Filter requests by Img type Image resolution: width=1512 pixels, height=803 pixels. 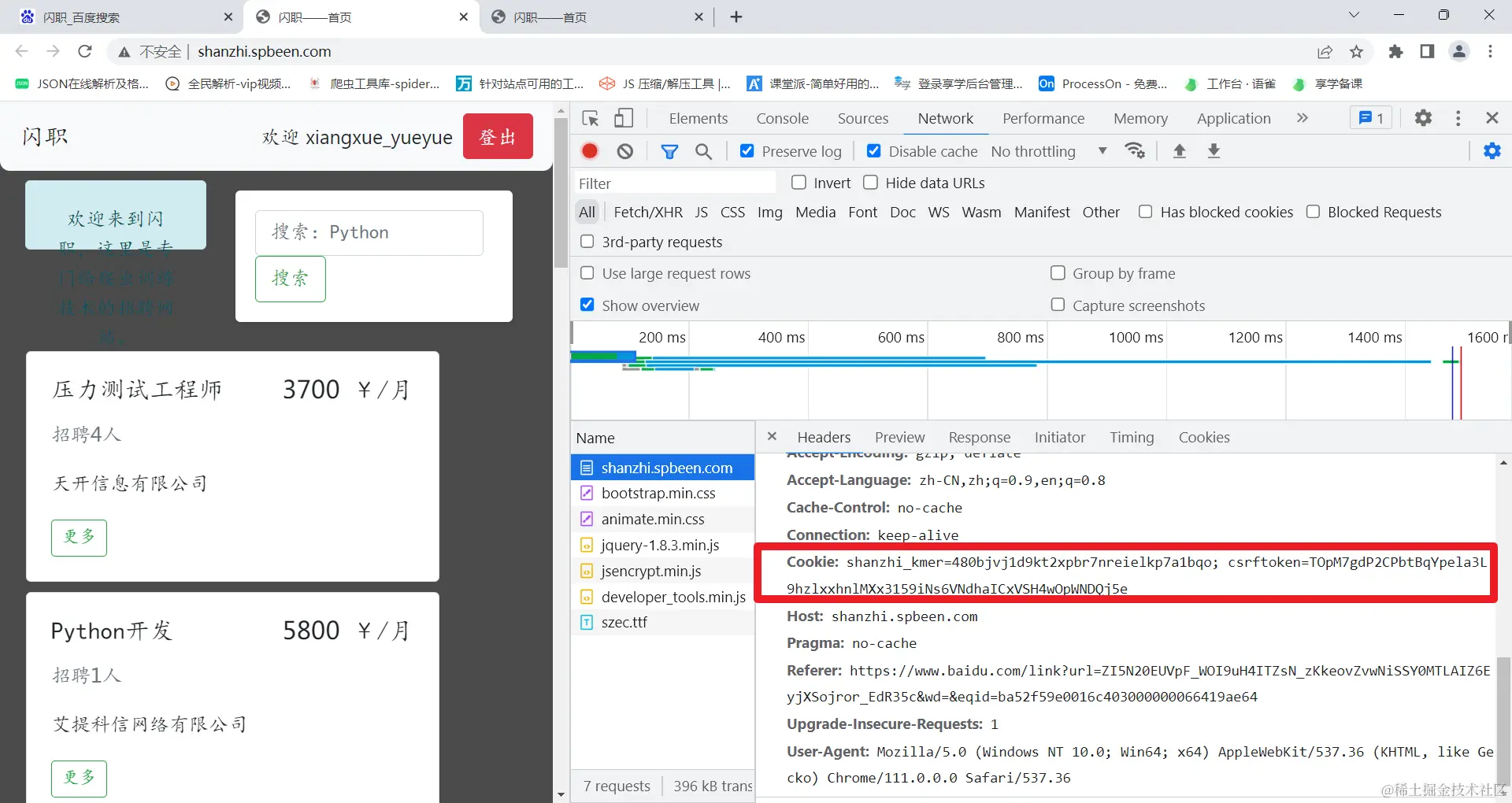(770, 212)
